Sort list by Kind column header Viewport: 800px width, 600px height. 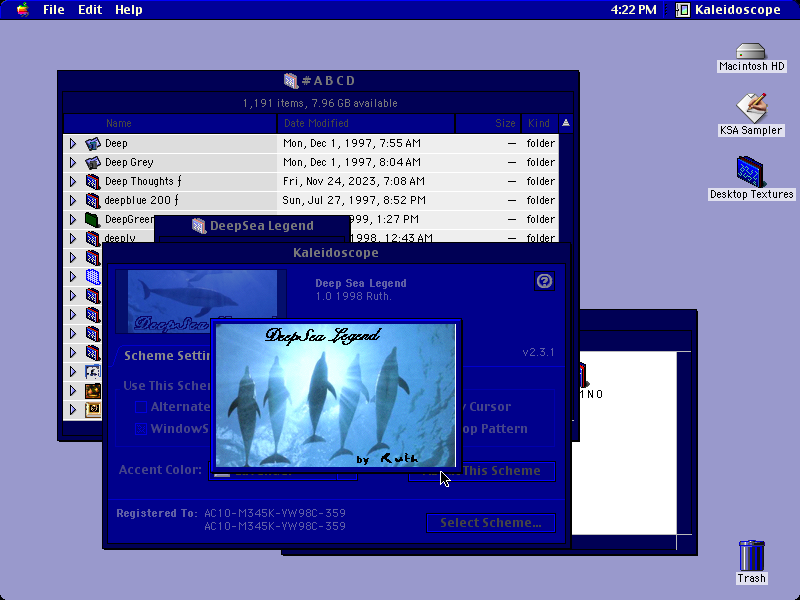(x=540, y=123)
